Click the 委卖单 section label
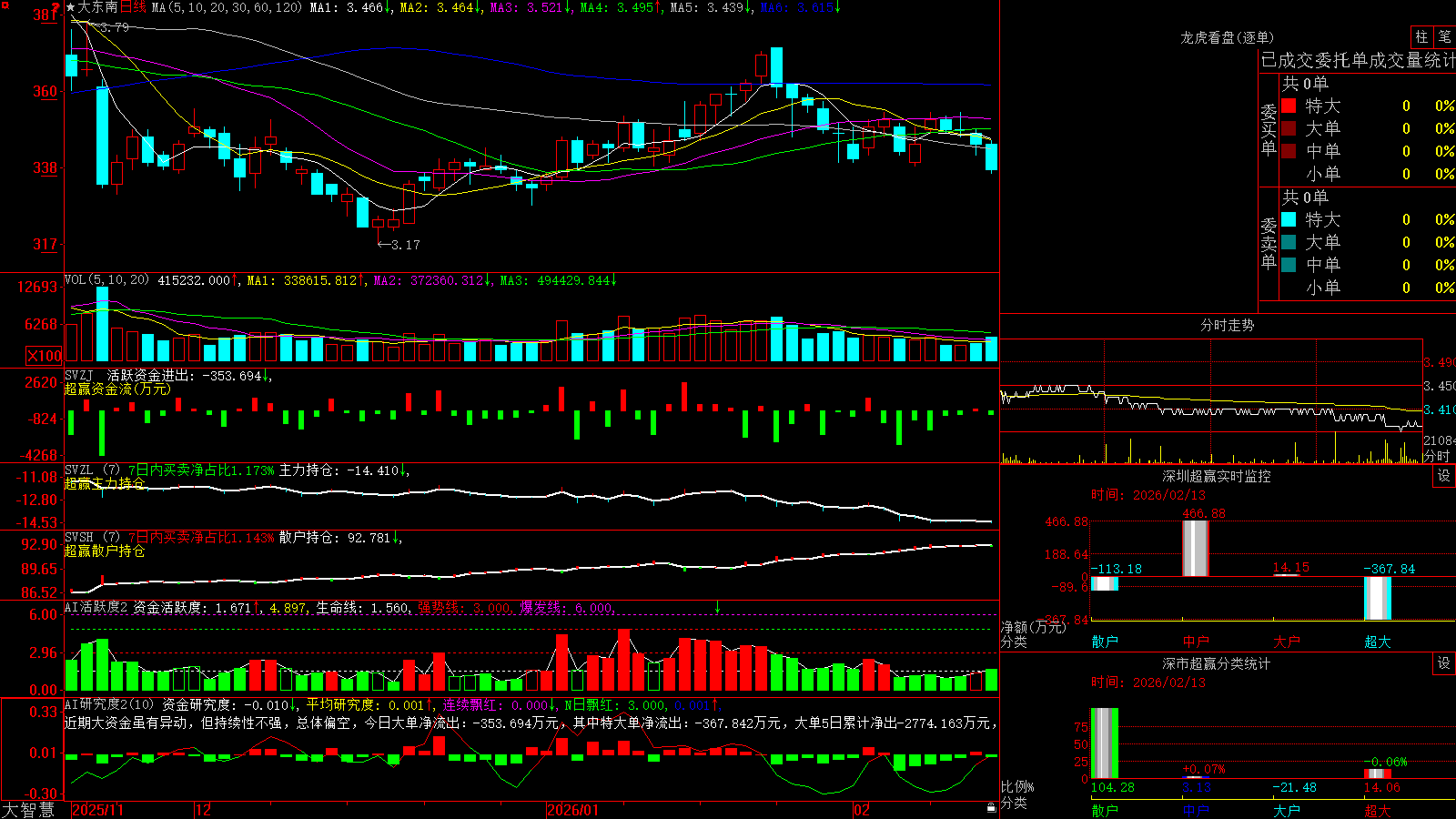Screen dimensions: 1456x819 1269,243
